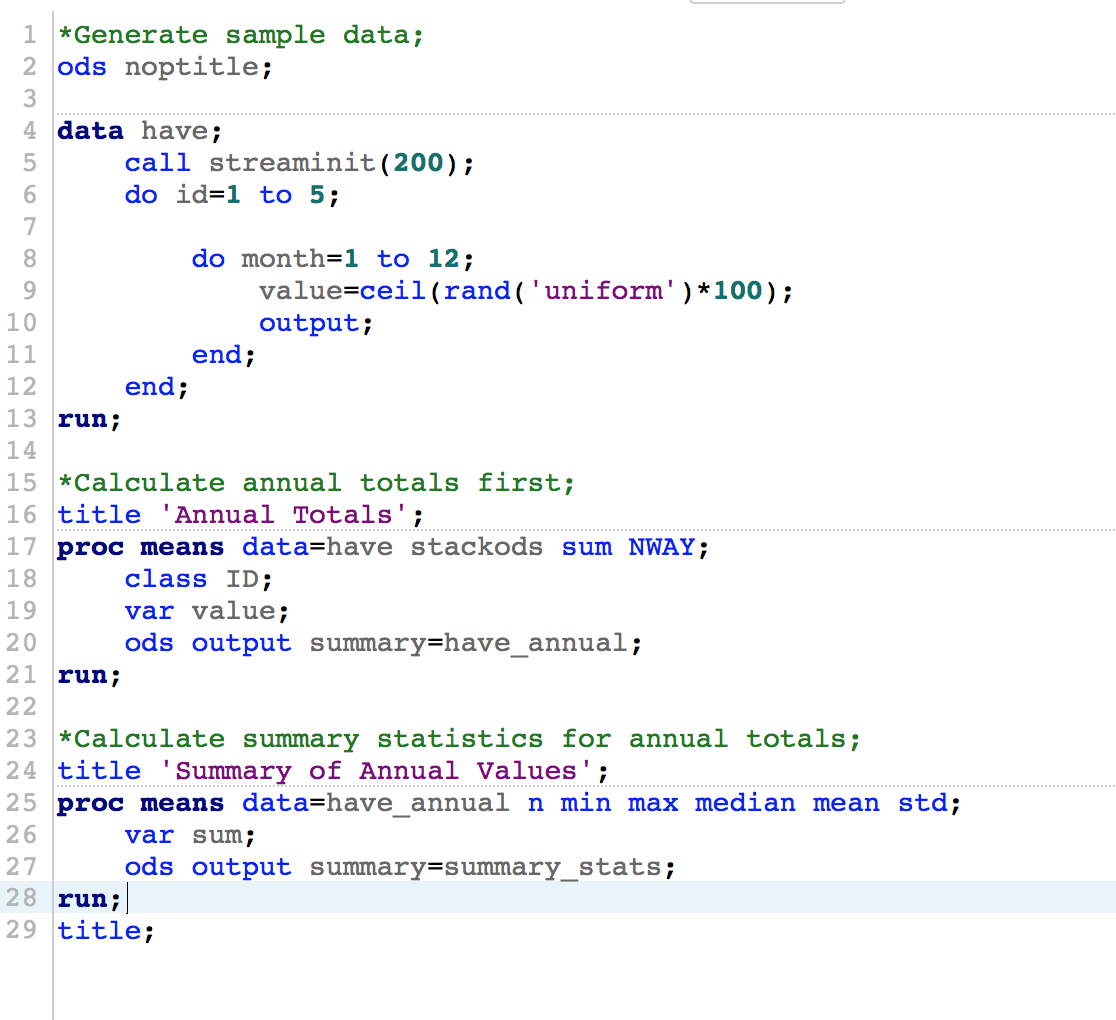Click line number 1 in the gutter

point(29,34)
